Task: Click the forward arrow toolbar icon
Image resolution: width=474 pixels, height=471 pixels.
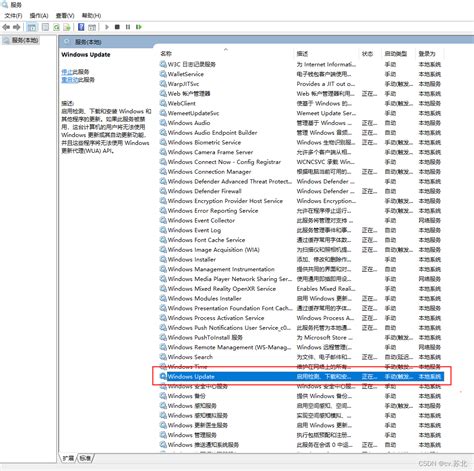Action: 17,27
